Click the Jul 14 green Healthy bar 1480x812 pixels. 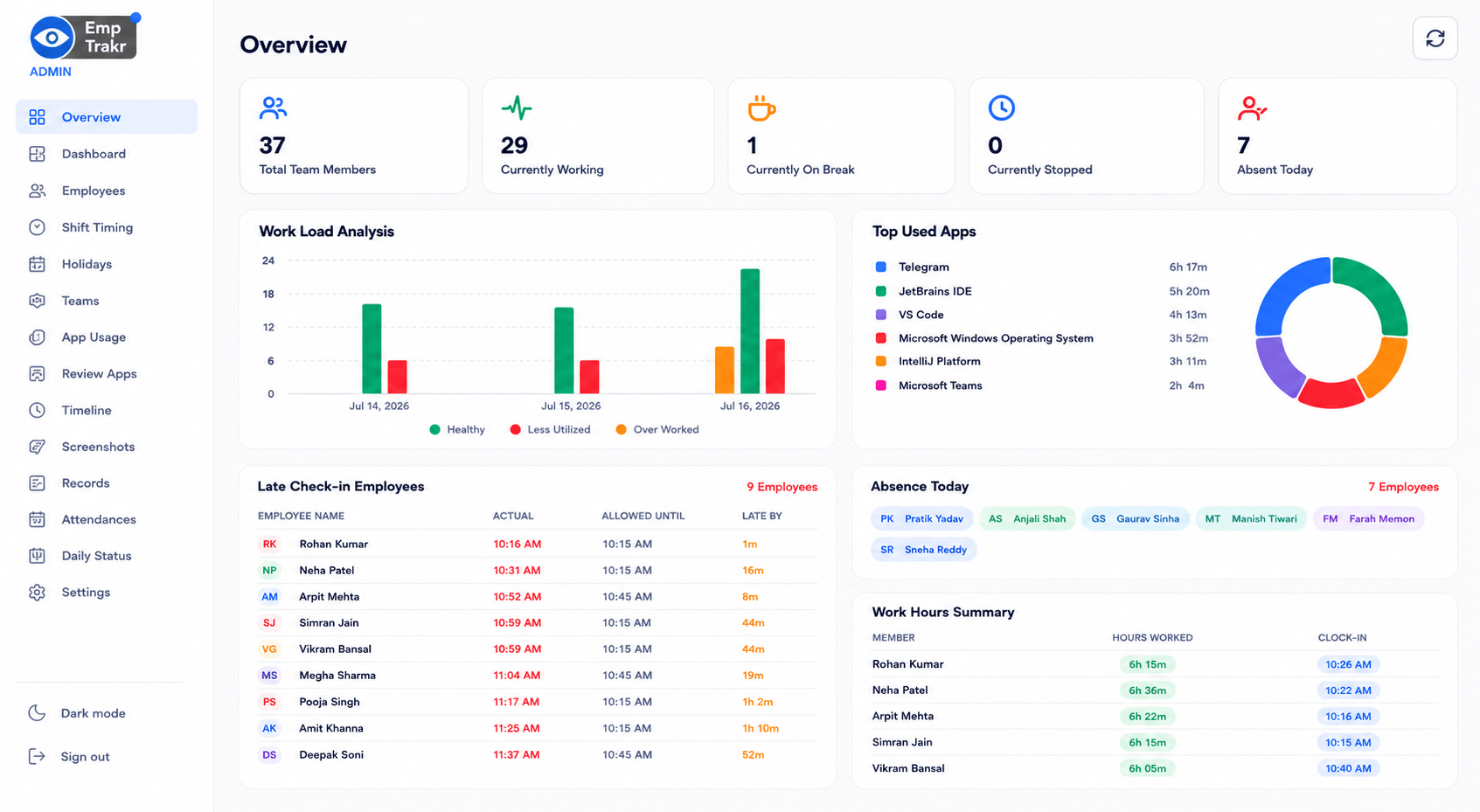(x=372, y=349)
